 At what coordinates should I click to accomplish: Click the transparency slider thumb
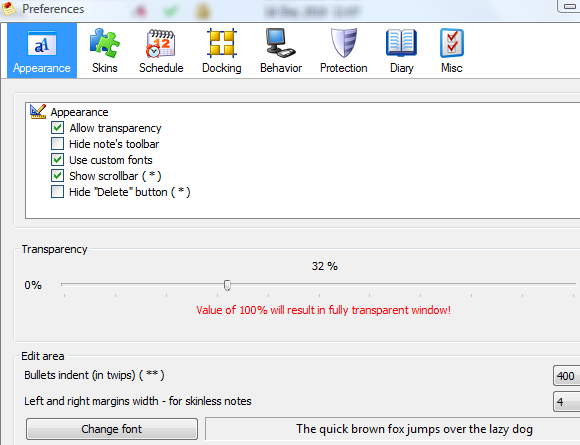(227, 285)
